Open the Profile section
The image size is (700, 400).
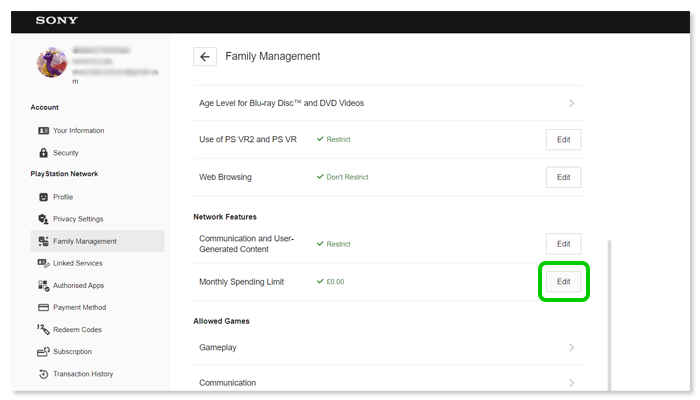click(x=63, y=197)
